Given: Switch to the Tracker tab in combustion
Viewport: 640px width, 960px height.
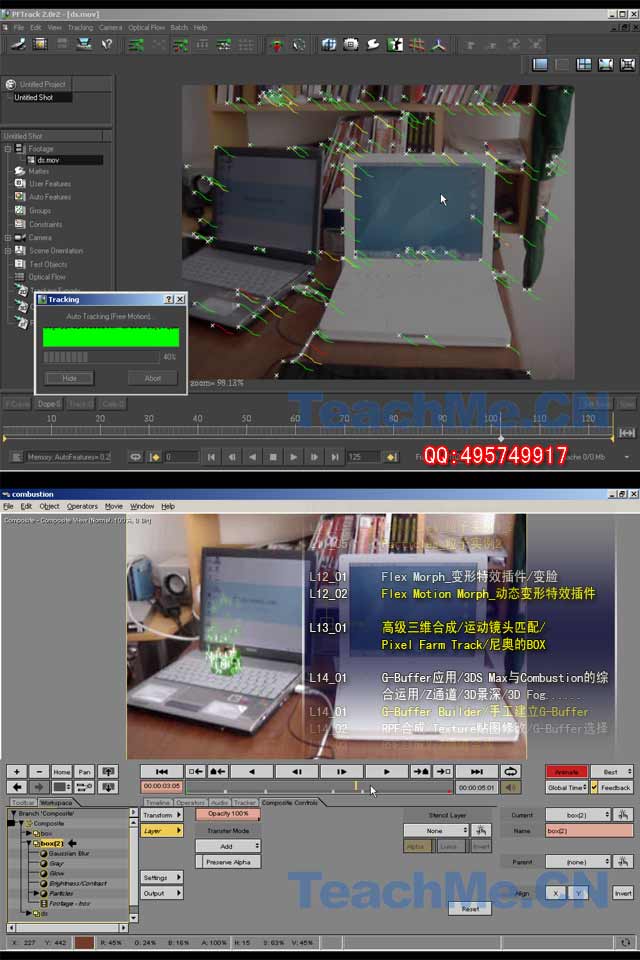Looking at the screenshot, I should [244, 802].
